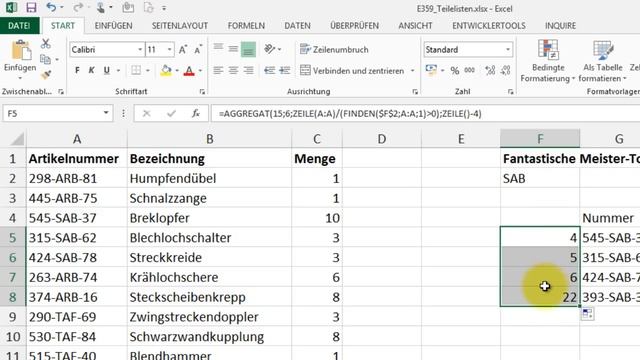Click the Einfügen paste icon
The width and height of the screenshot is (640, 360).
[20, 51]
